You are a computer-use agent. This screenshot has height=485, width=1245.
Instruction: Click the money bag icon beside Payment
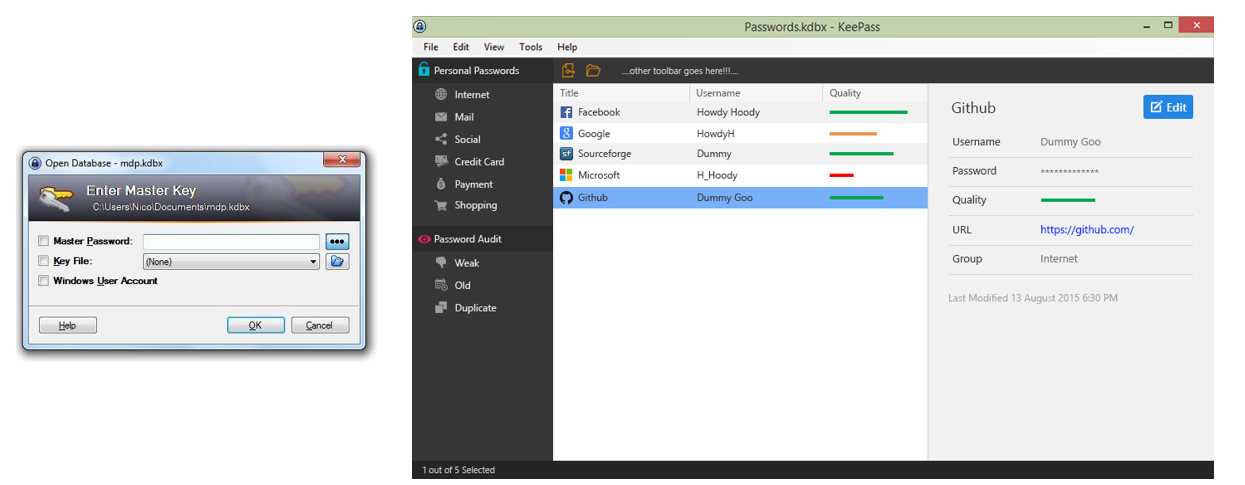(441, 184)
